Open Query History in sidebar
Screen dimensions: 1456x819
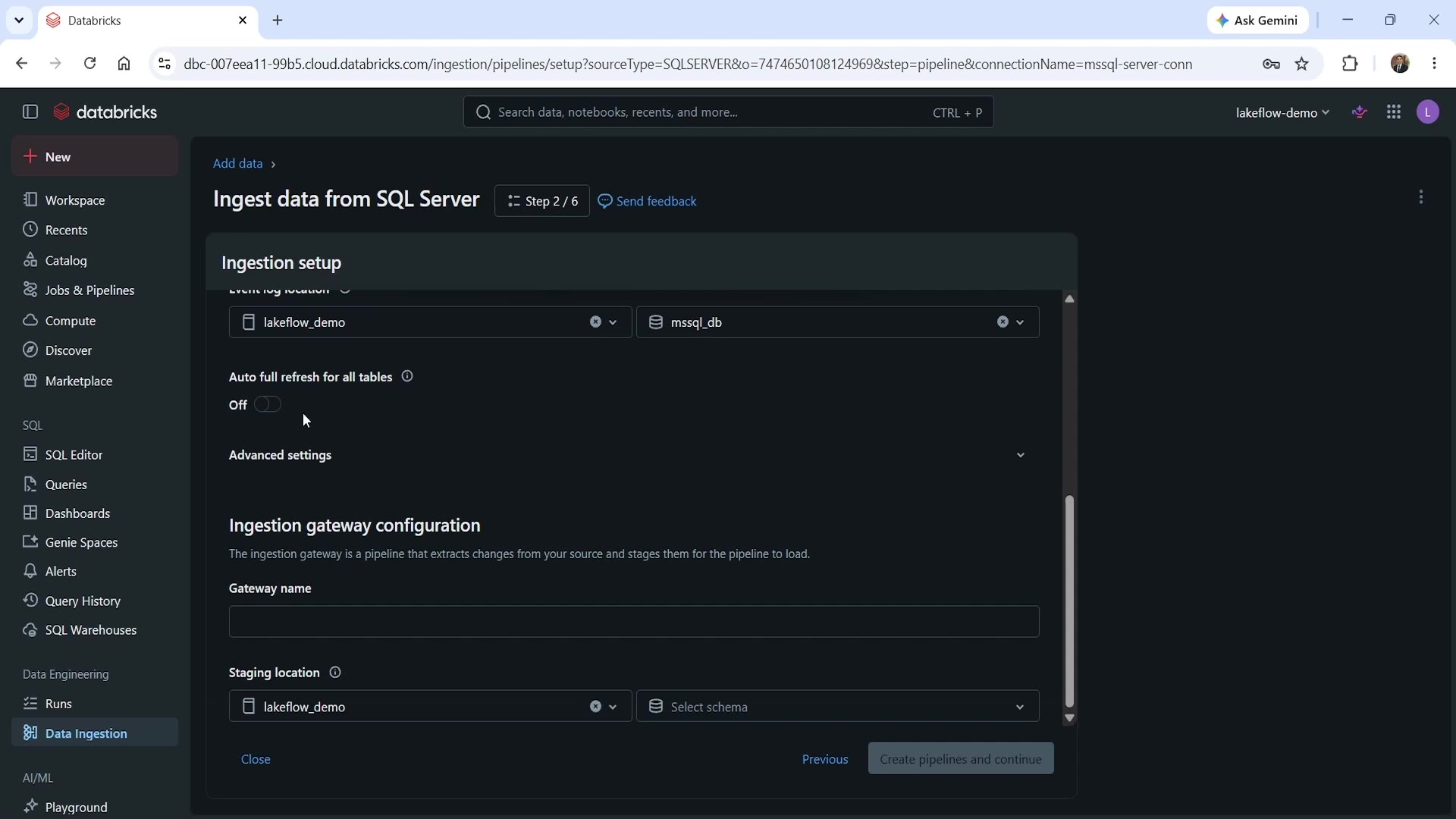[95, 601]
